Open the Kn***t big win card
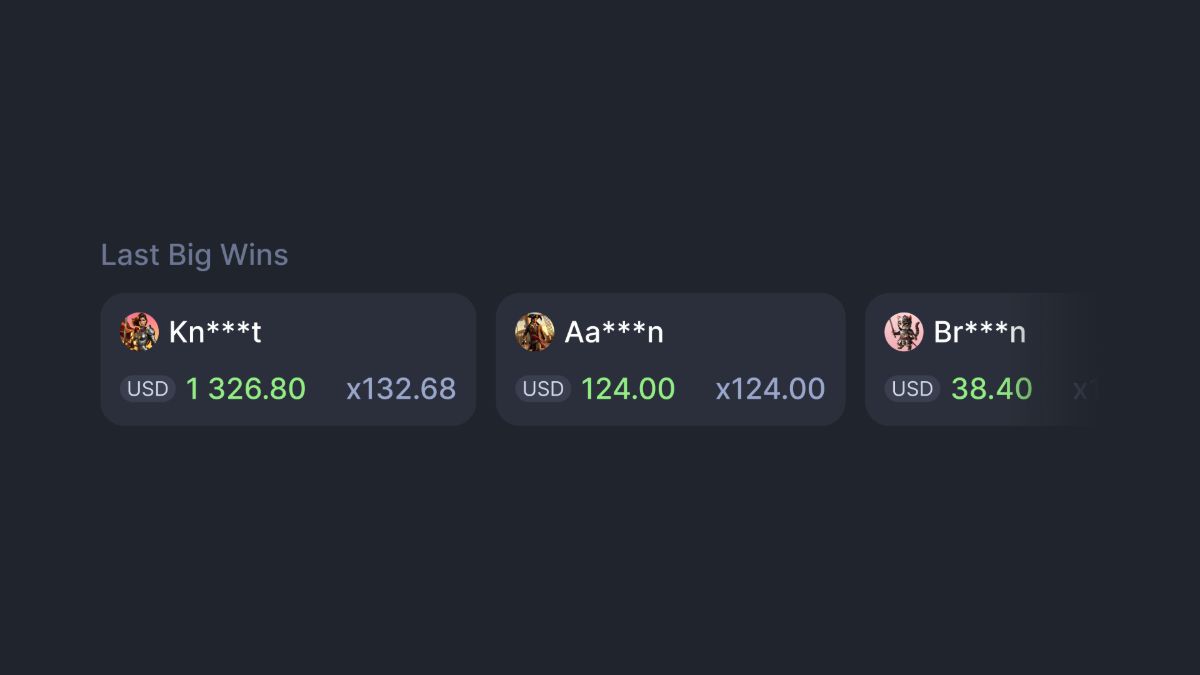This screenshot has width=1200, height=675. (288, 359)
